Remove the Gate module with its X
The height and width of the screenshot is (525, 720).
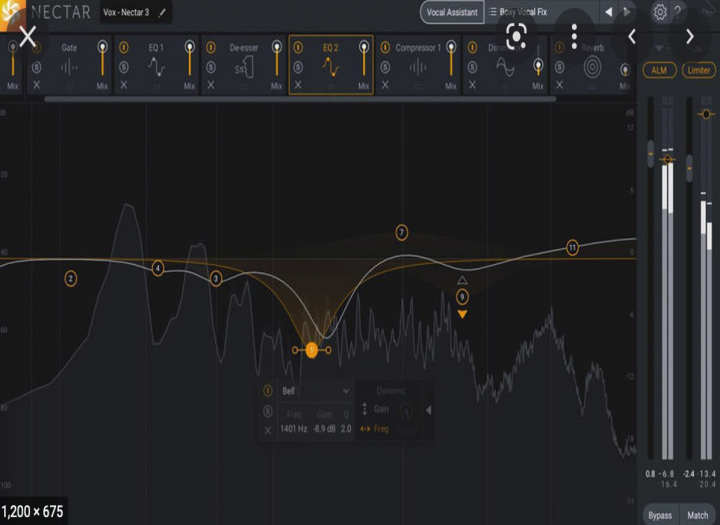[37, 85]
